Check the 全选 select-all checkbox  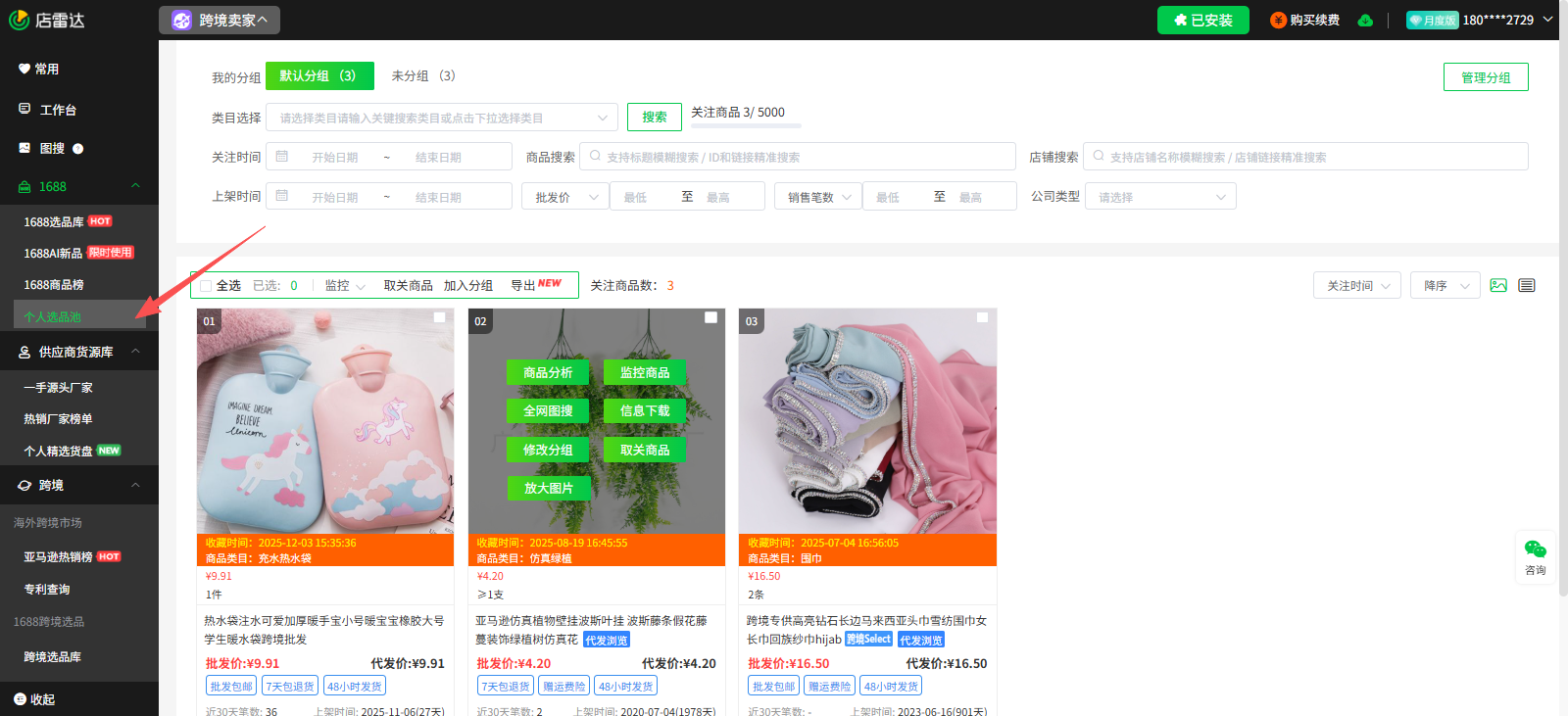pyautogui.click(x=206, y=286)
